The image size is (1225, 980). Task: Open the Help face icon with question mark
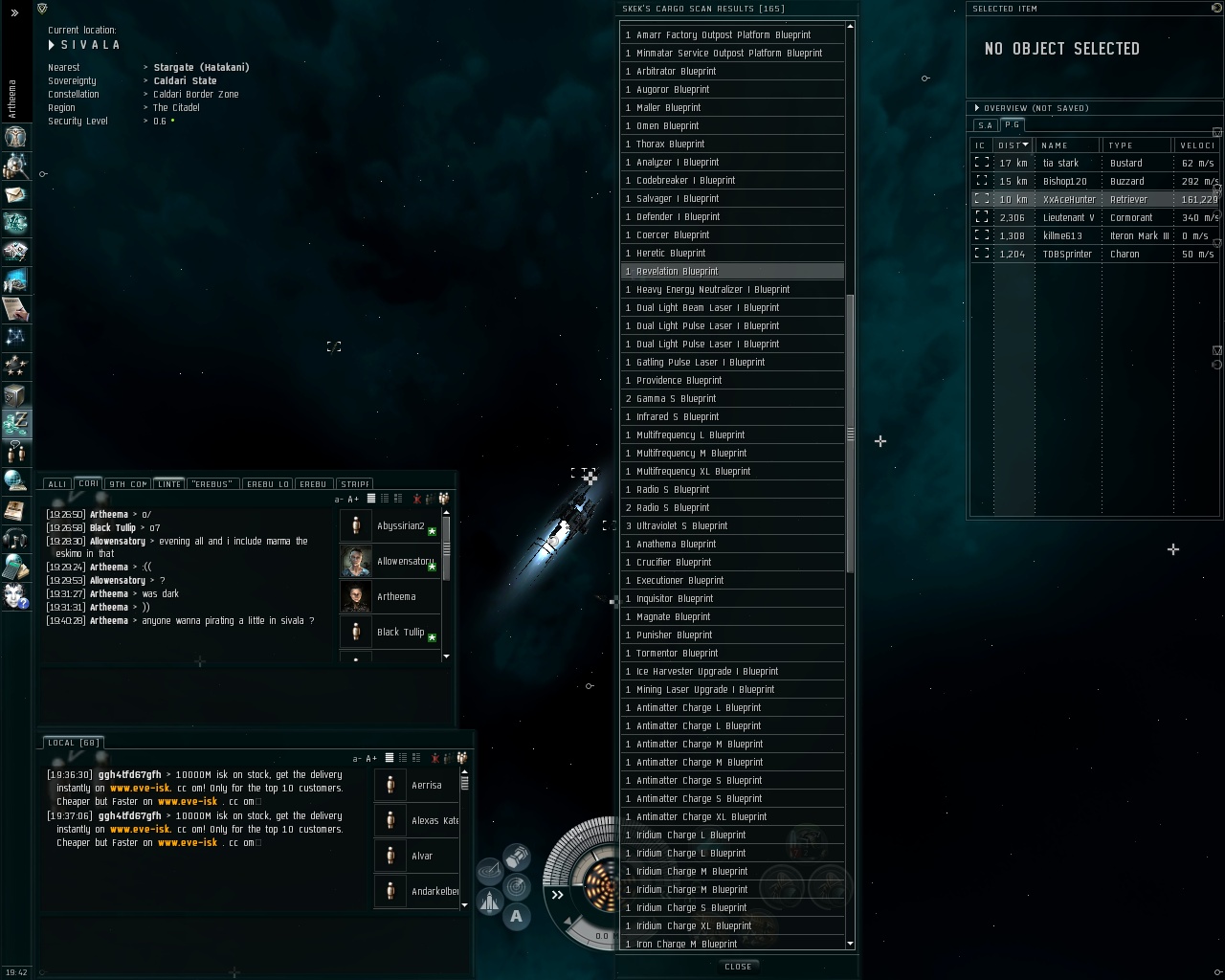tap(15, 595)
